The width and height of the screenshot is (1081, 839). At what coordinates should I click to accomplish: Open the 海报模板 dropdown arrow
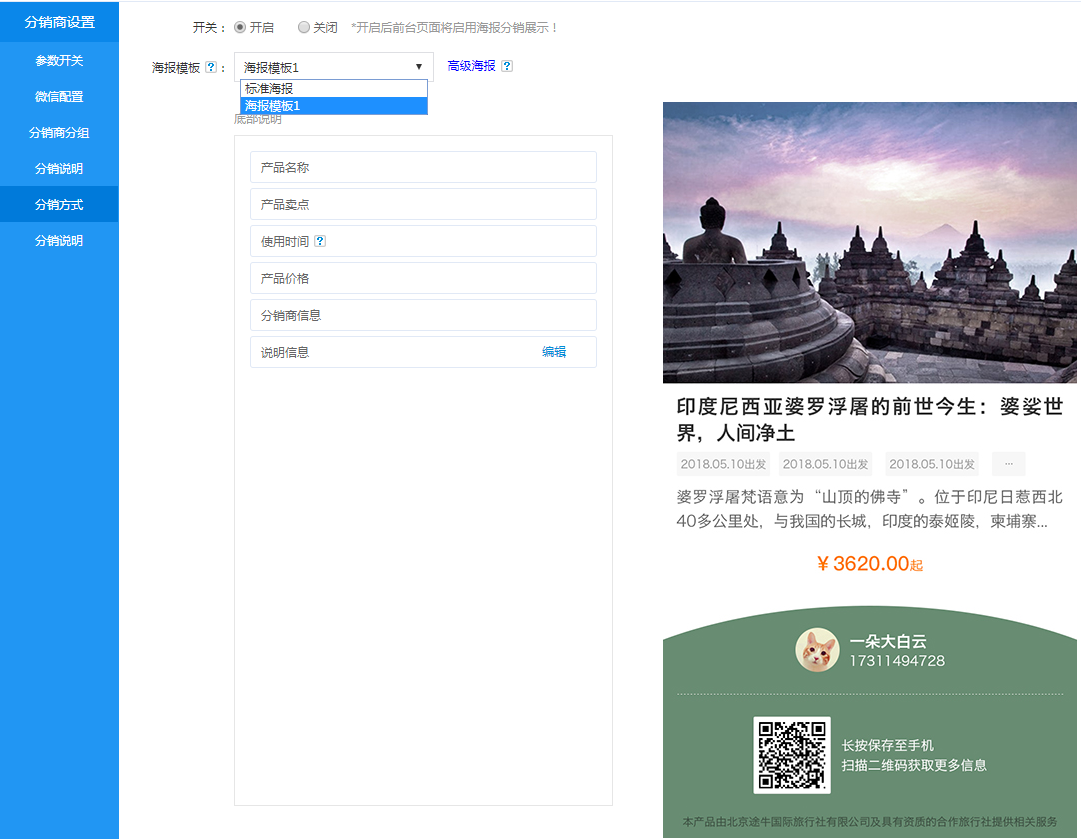tap(419, 67)
